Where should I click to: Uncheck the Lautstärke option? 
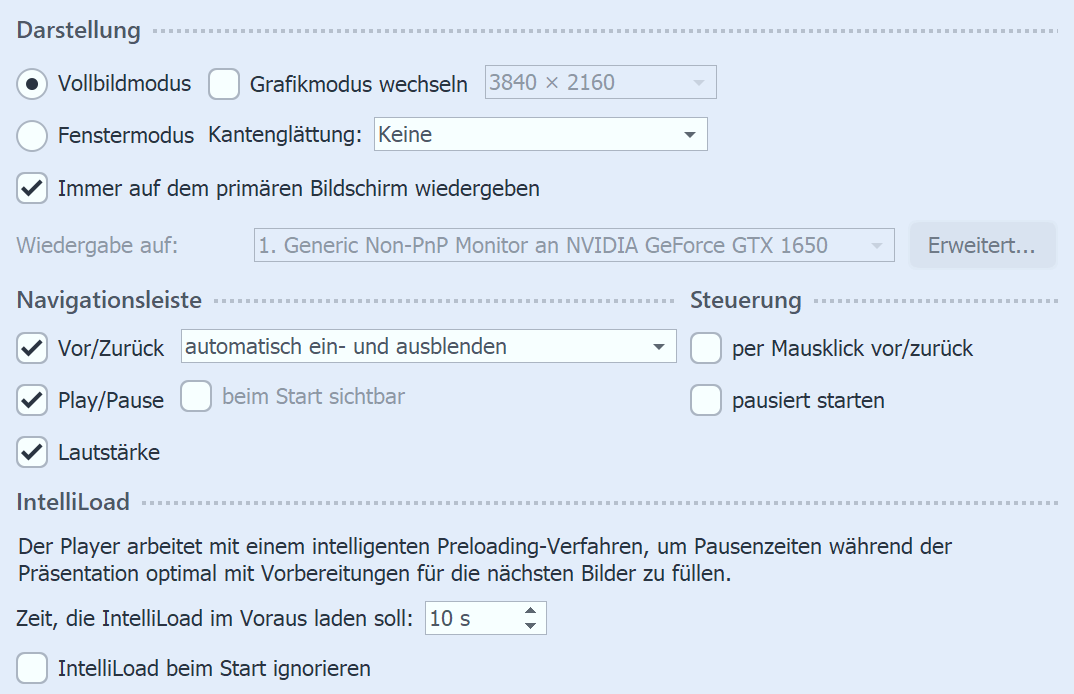31,452
